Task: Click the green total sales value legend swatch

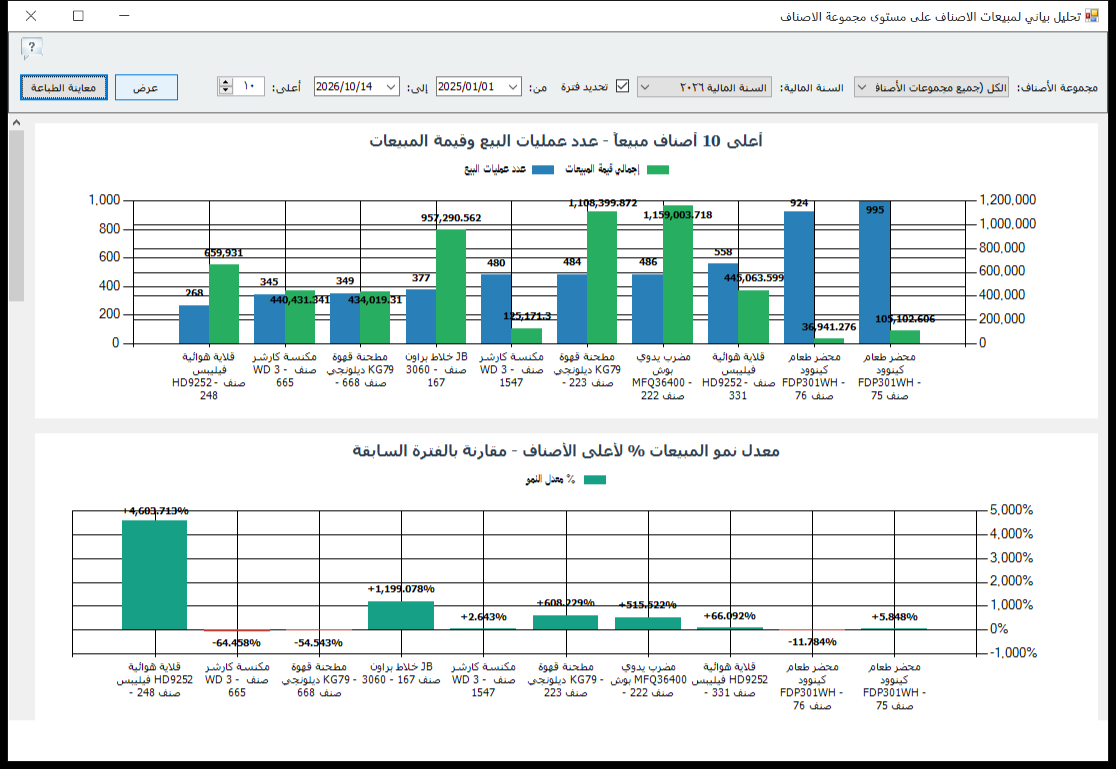Action: pos(658,169)
